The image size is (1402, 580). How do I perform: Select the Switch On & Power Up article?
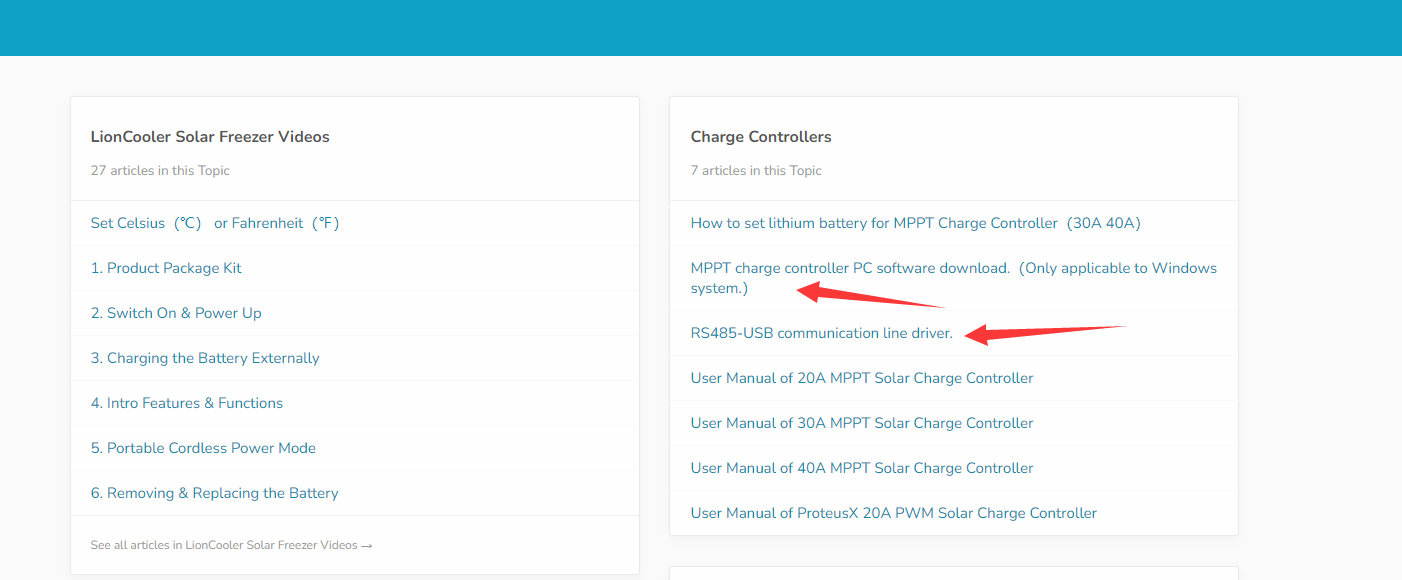(x=176, y=313)
